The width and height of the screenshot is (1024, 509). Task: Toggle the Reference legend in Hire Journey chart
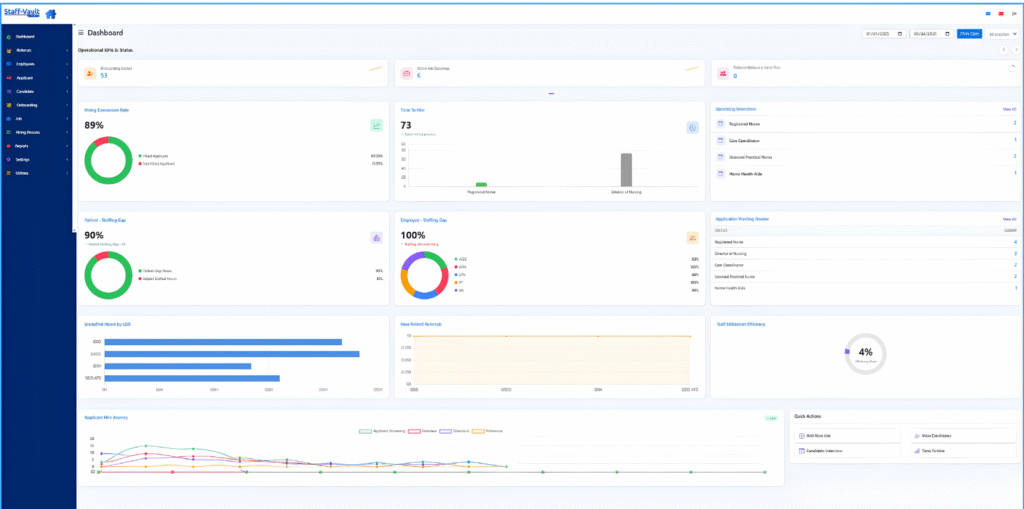point(487,431)
